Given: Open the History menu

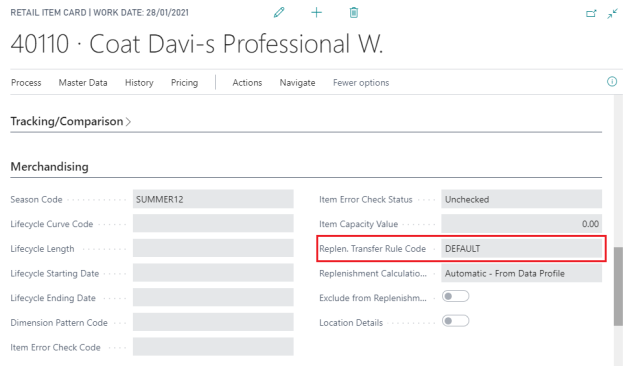Looking at the screenshot, I should [x=139, y=82].
